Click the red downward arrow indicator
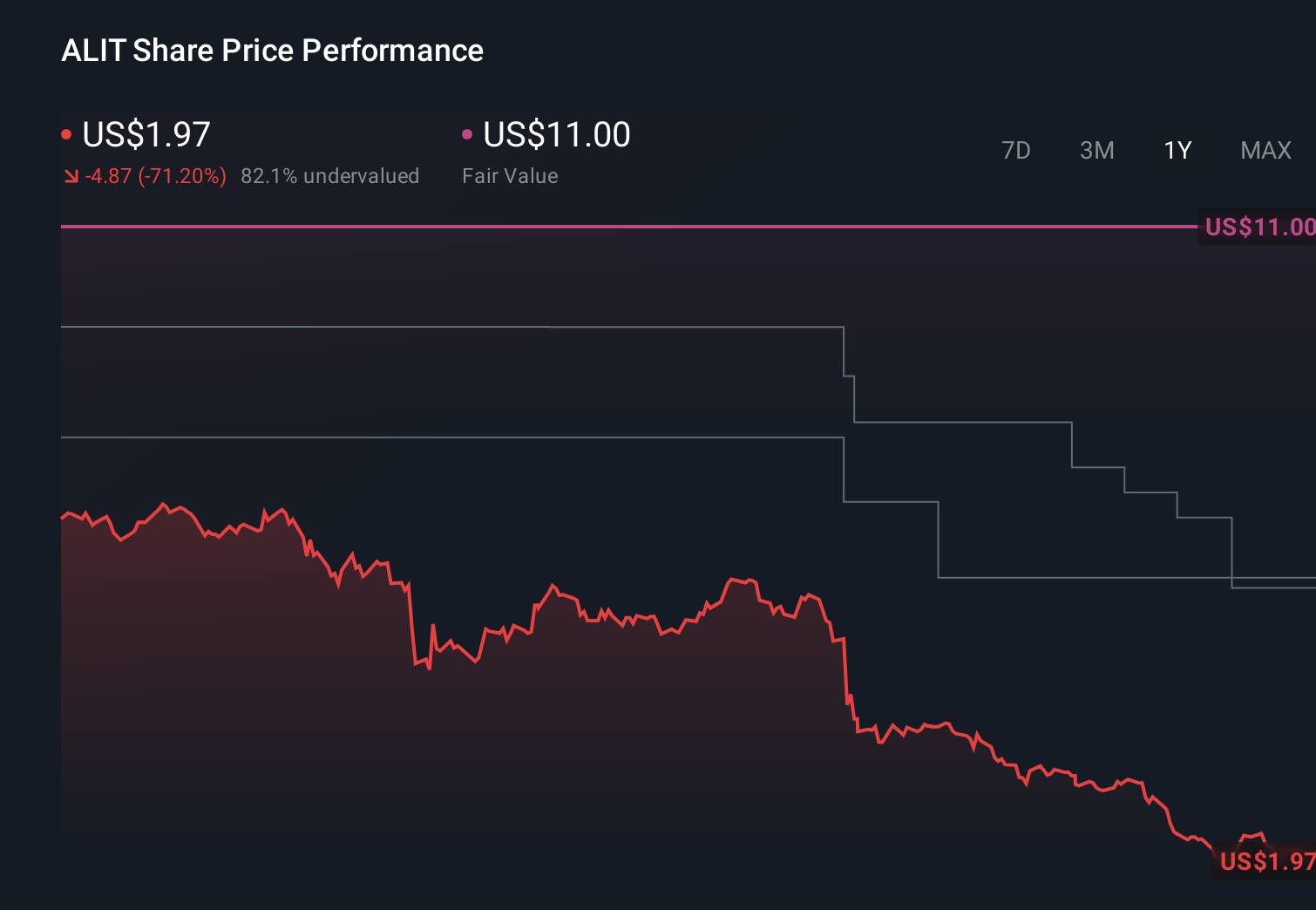The image size is (1316, 910). [71, 175]
